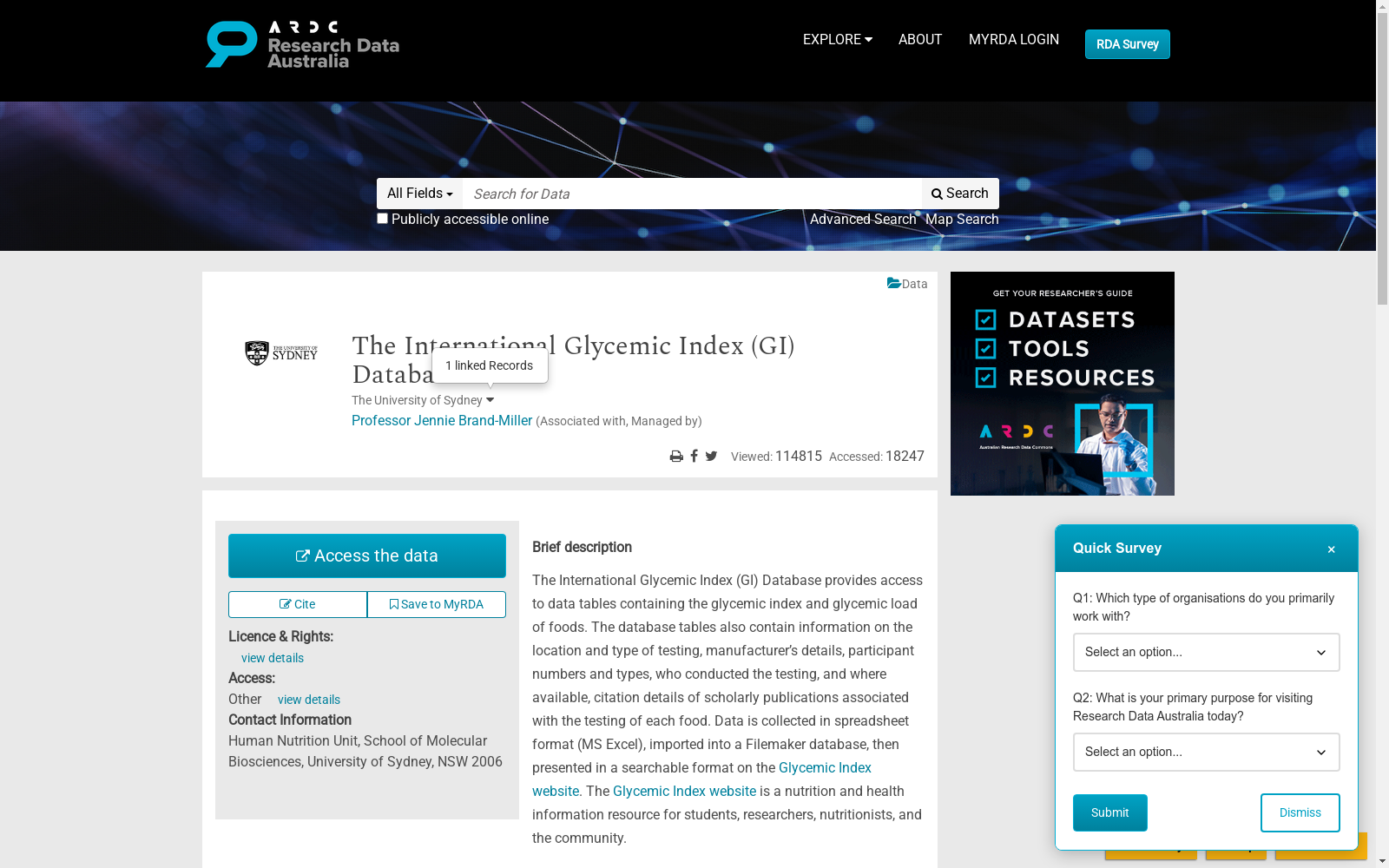Open Map Search

click(x=962, y=219)
